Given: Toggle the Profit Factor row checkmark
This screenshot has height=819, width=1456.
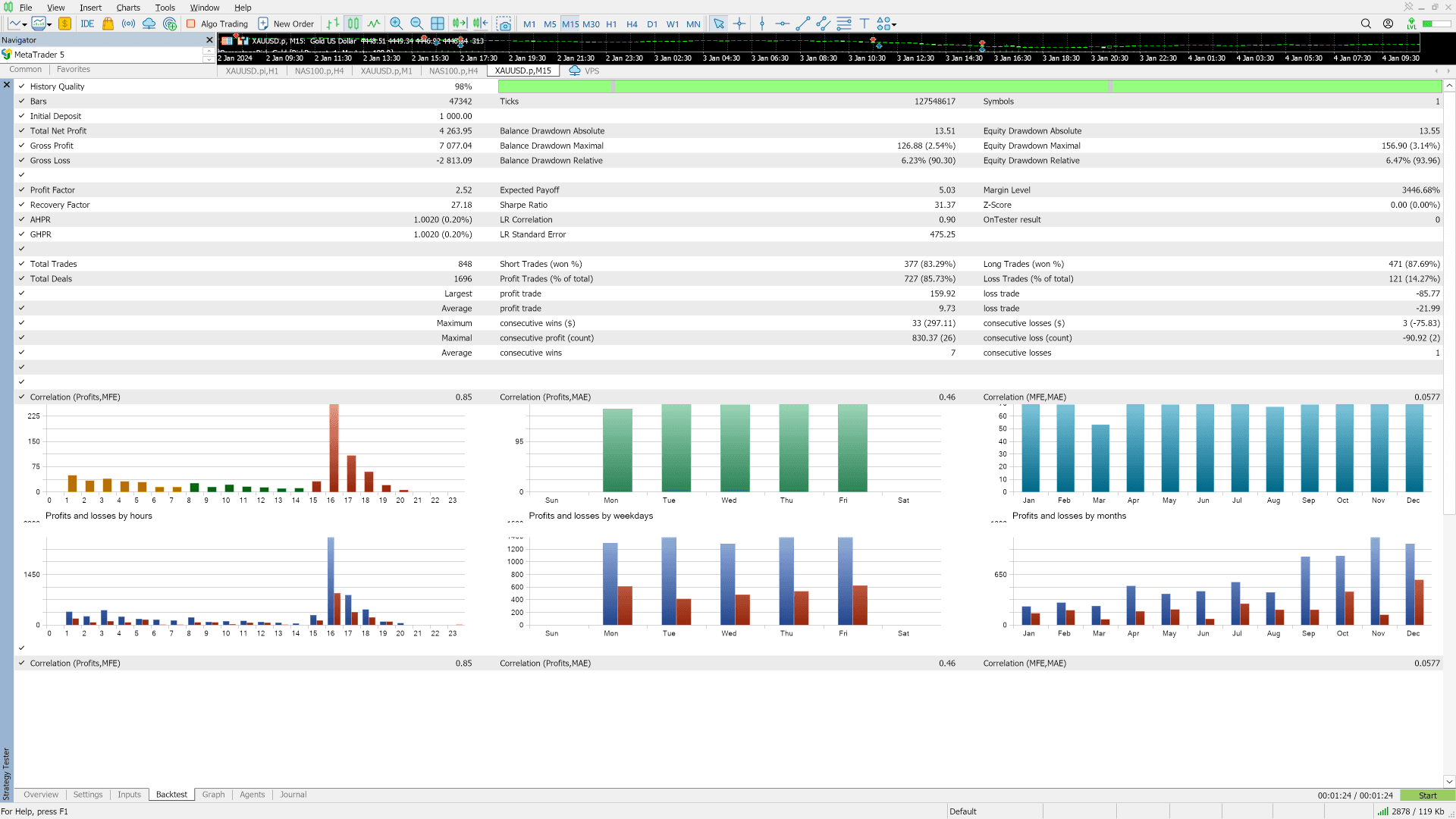Looking at the screenshot, I should (x=21, y=190).
